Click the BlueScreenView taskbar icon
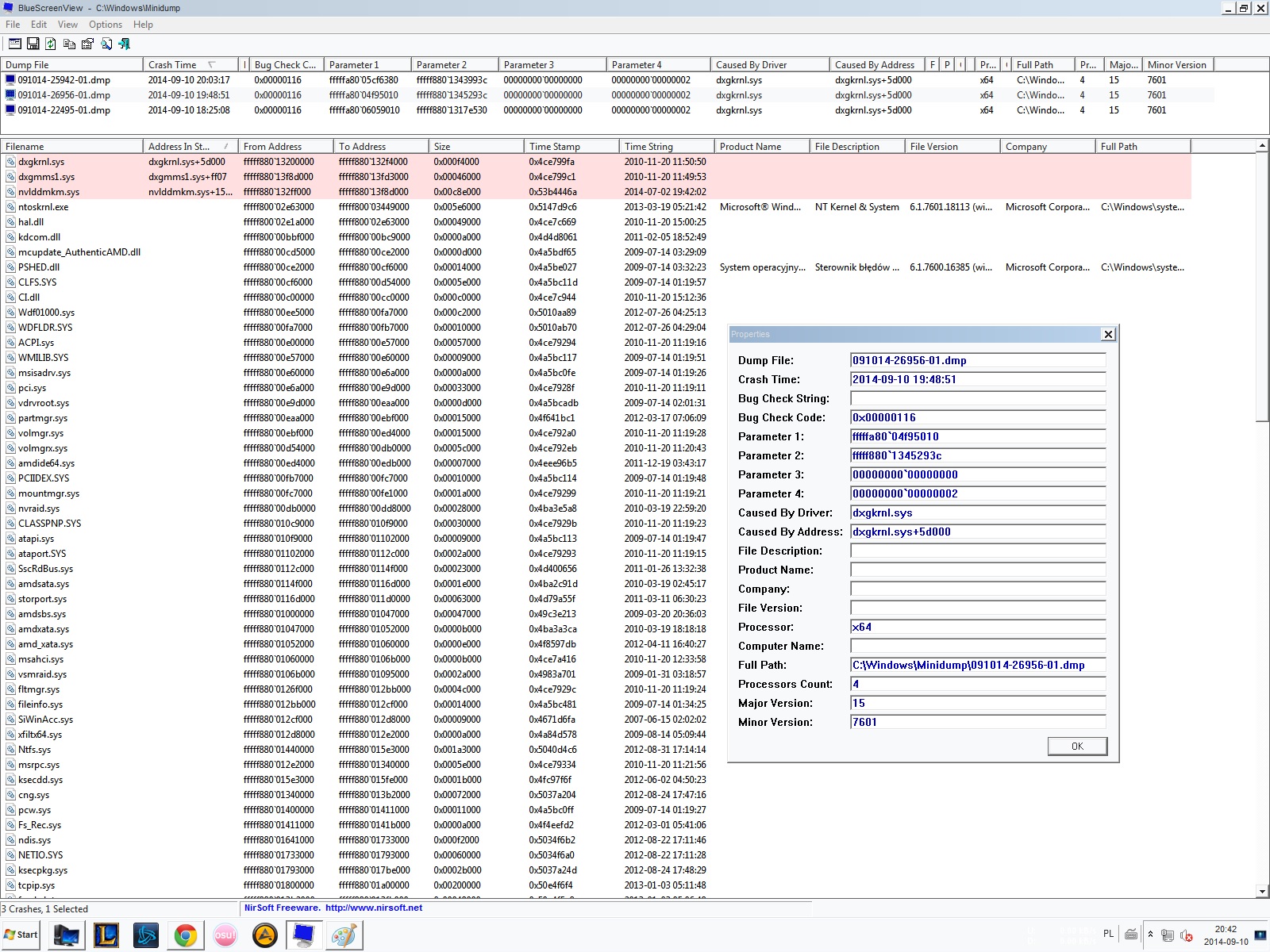The width and height of the screenshot is (1270, 952). [305, 935]
